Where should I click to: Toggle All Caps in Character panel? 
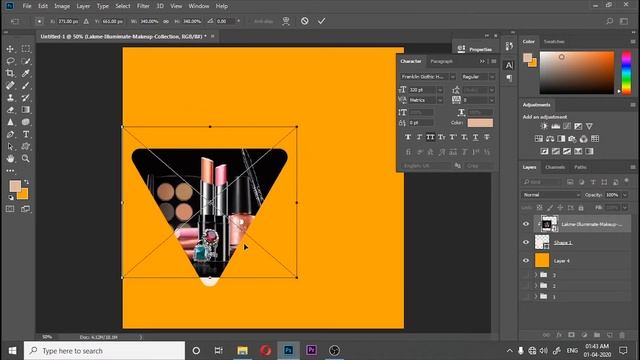(x=430, y=138)
